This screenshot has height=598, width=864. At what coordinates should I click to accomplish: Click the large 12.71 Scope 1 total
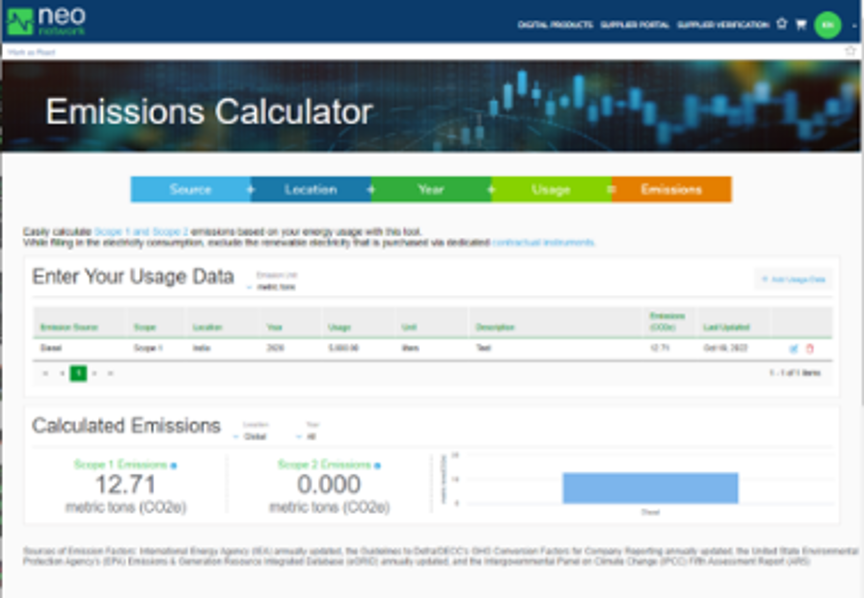point(126,484)
